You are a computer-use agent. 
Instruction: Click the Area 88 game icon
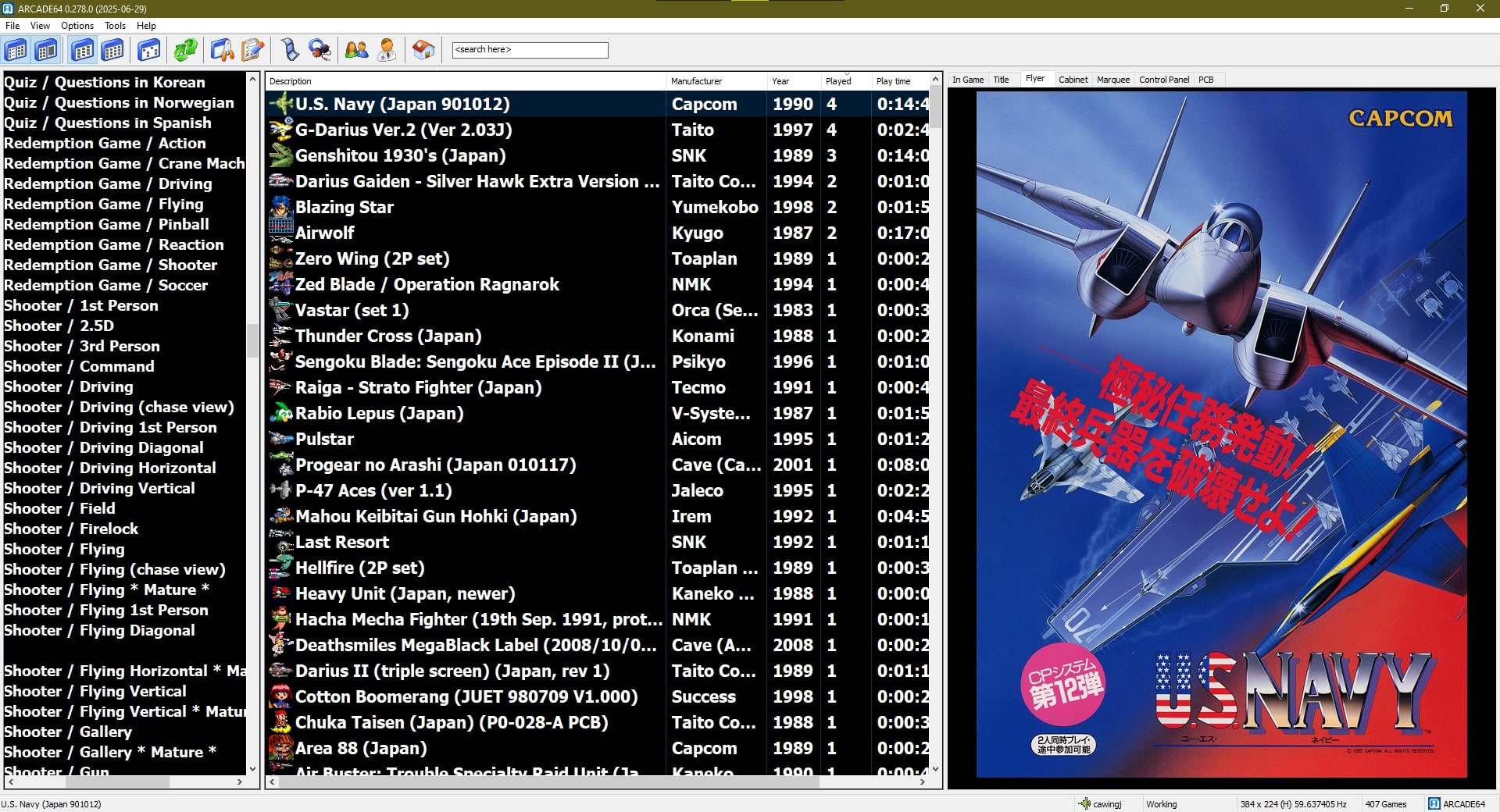[x=281, y=748]
